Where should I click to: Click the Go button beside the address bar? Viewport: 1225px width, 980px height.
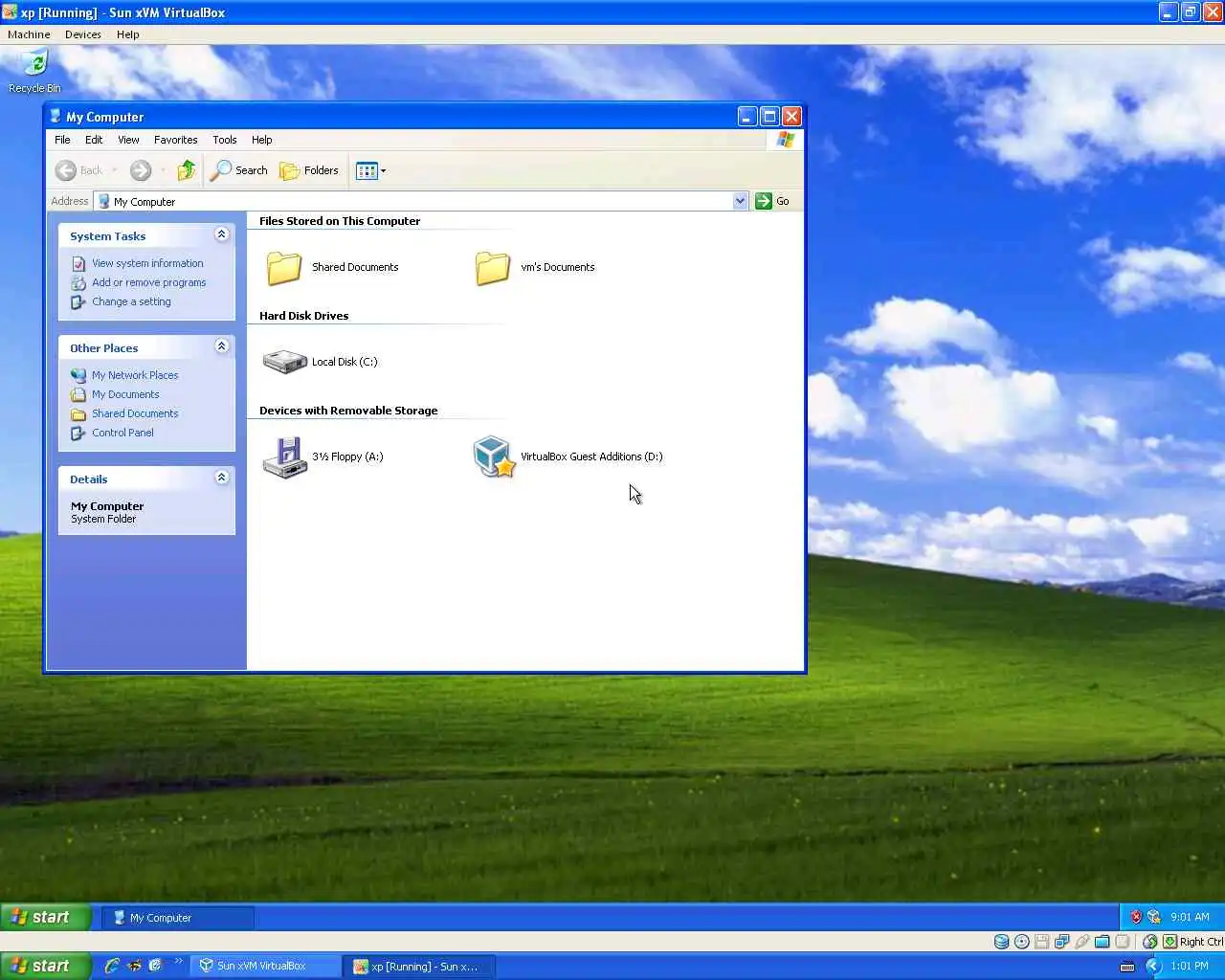pos(772,201)
